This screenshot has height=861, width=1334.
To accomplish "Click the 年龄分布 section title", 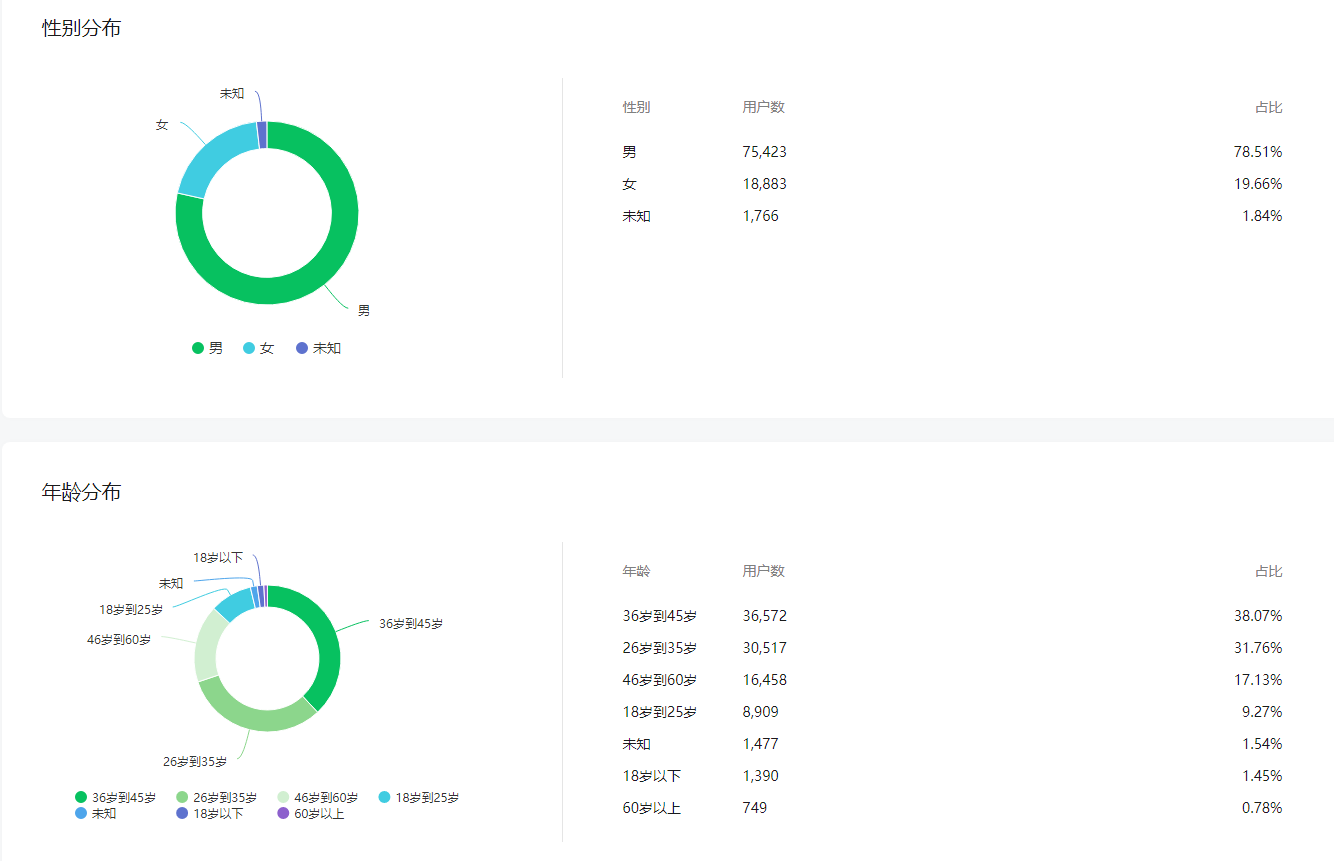I will pos(82,492).
